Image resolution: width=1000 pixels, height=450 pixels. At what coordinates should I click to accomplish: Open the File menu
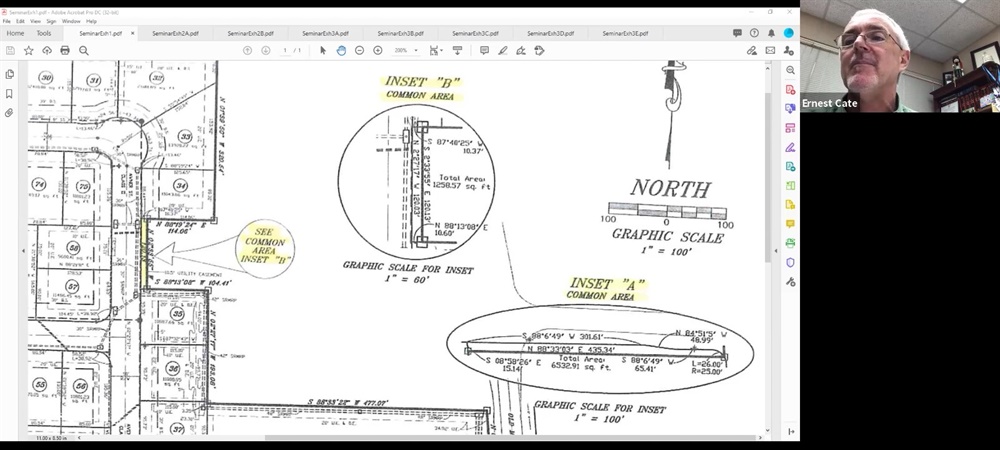[6, 21]
